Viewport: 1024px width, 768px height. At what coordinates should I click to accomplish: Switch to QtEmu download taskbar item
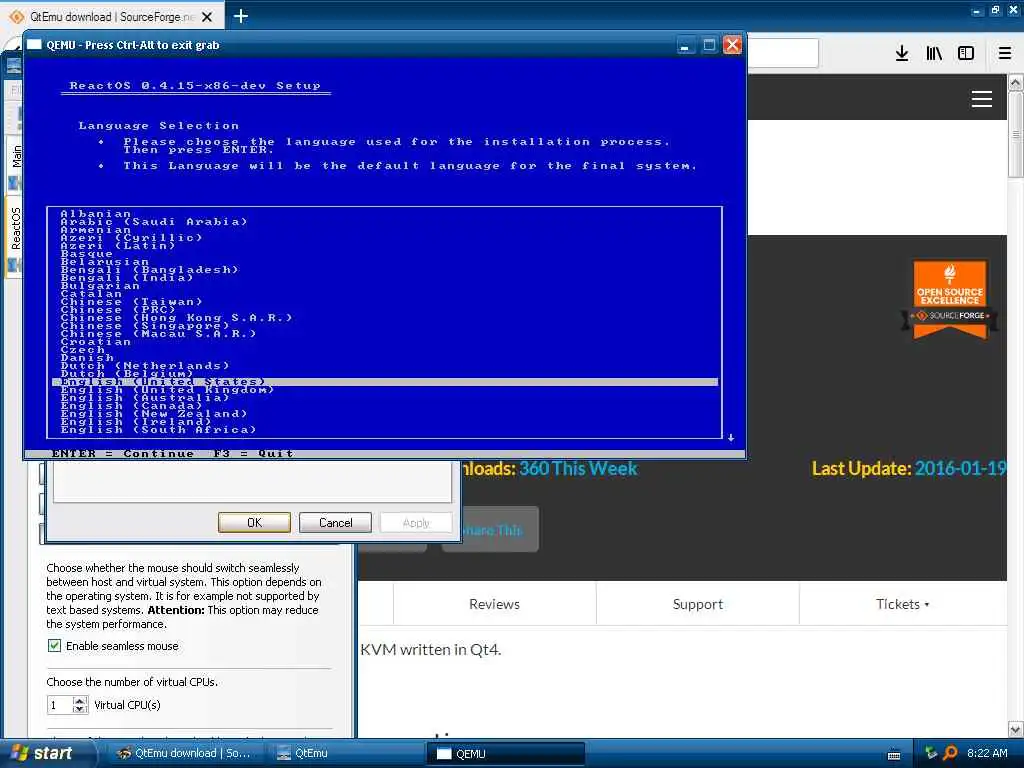coord(183,753)
